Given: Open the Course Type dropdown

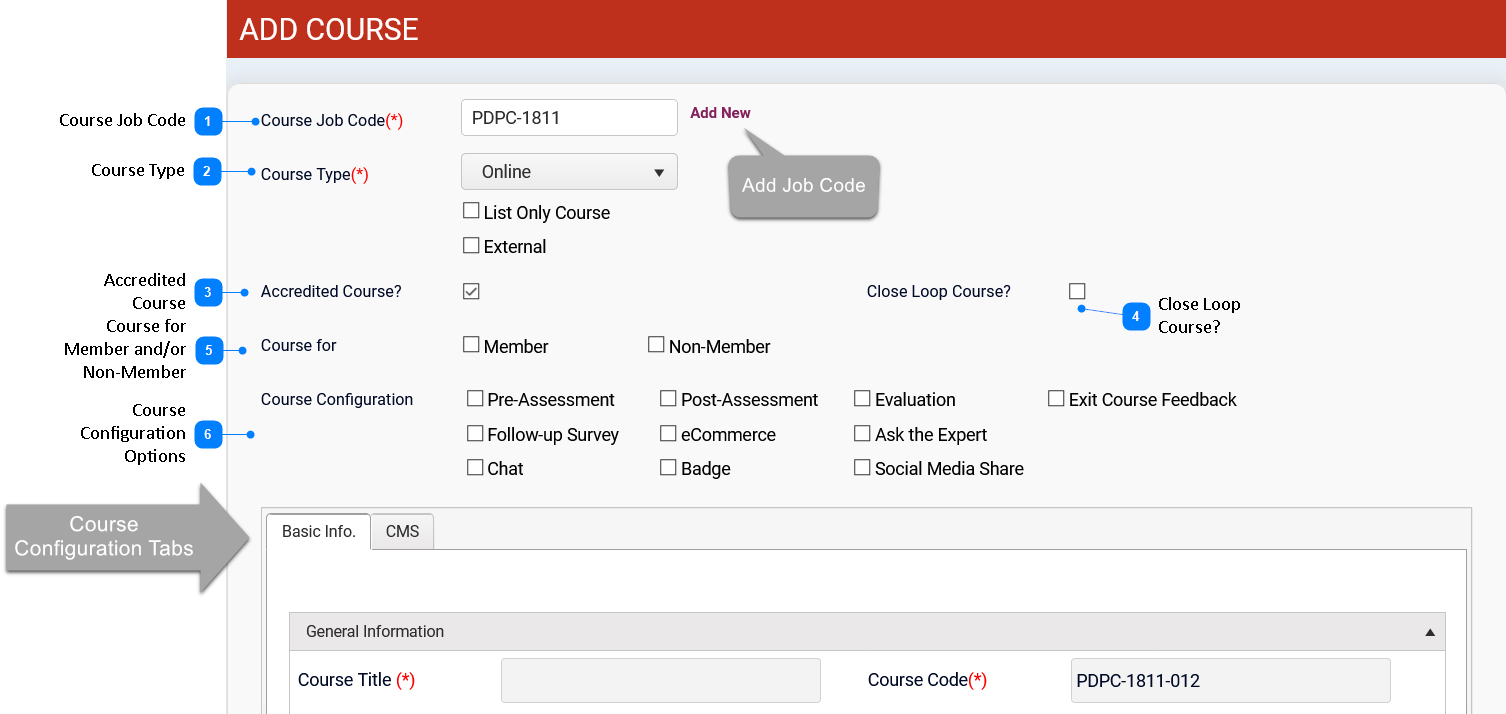Looking at the screenshot, I should click(569, 172).
